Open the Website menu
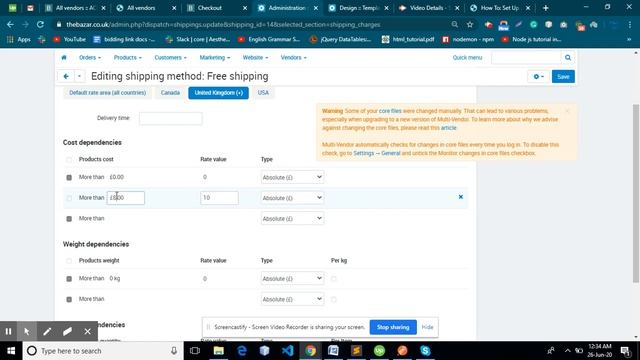This screenshot has width=640, height=360. (x=256, y=58)
